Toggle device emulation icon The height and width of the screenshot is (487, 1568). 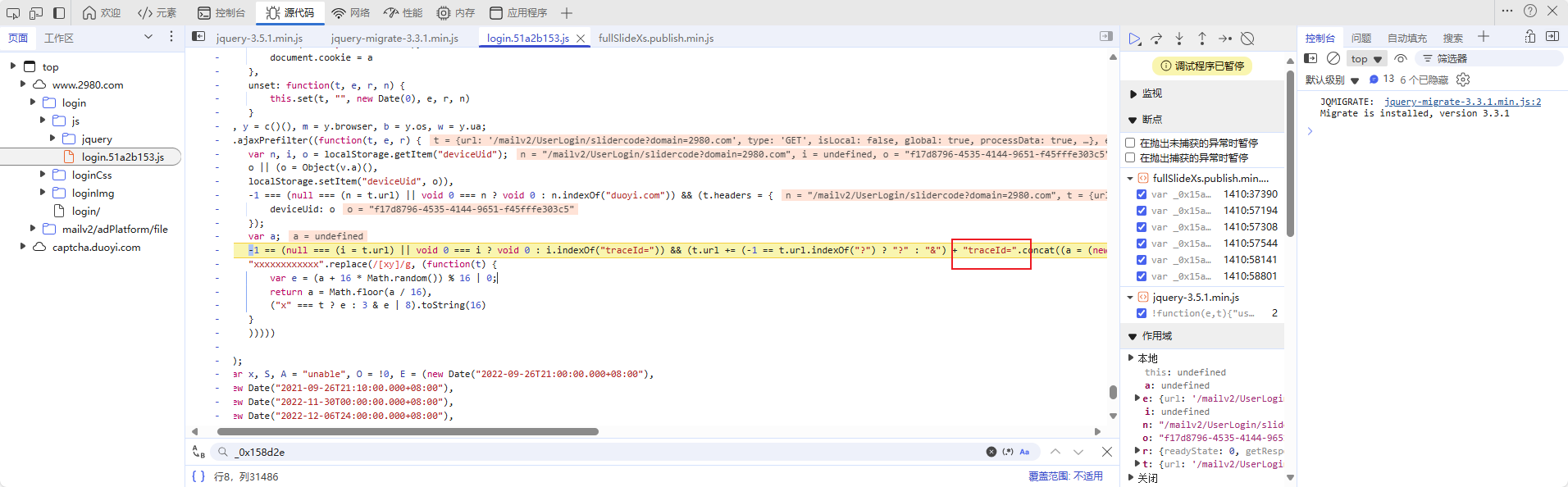pos(36,13)
